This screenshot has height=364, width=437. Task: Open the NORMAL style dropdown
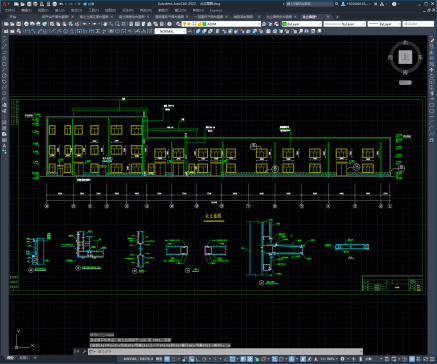[x=170, y=31]
